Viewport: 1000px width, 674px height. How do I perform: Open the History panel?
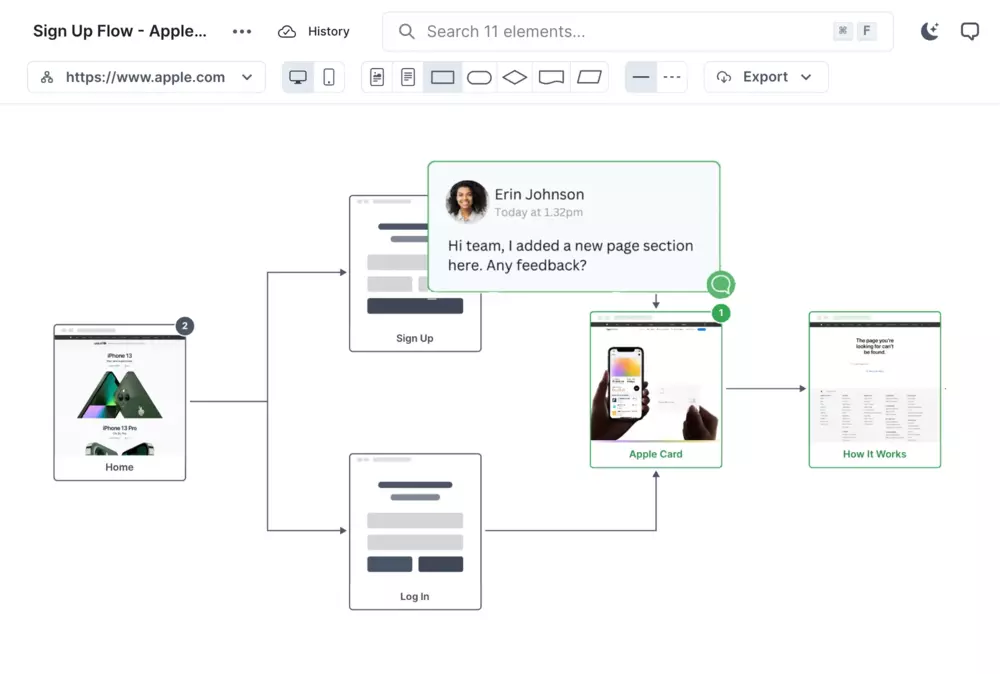pos(314,32)
